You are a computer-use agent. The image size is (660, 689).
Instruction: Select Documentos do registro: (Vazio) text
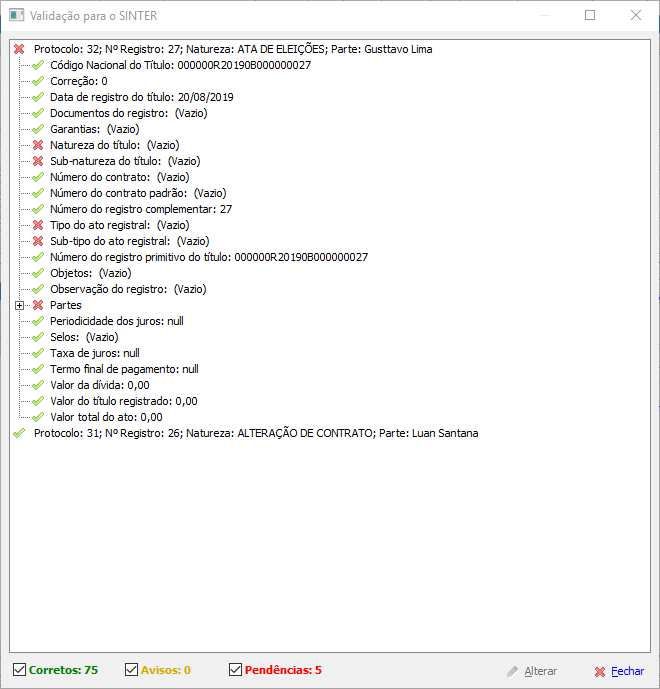click(x=129, y=113)
